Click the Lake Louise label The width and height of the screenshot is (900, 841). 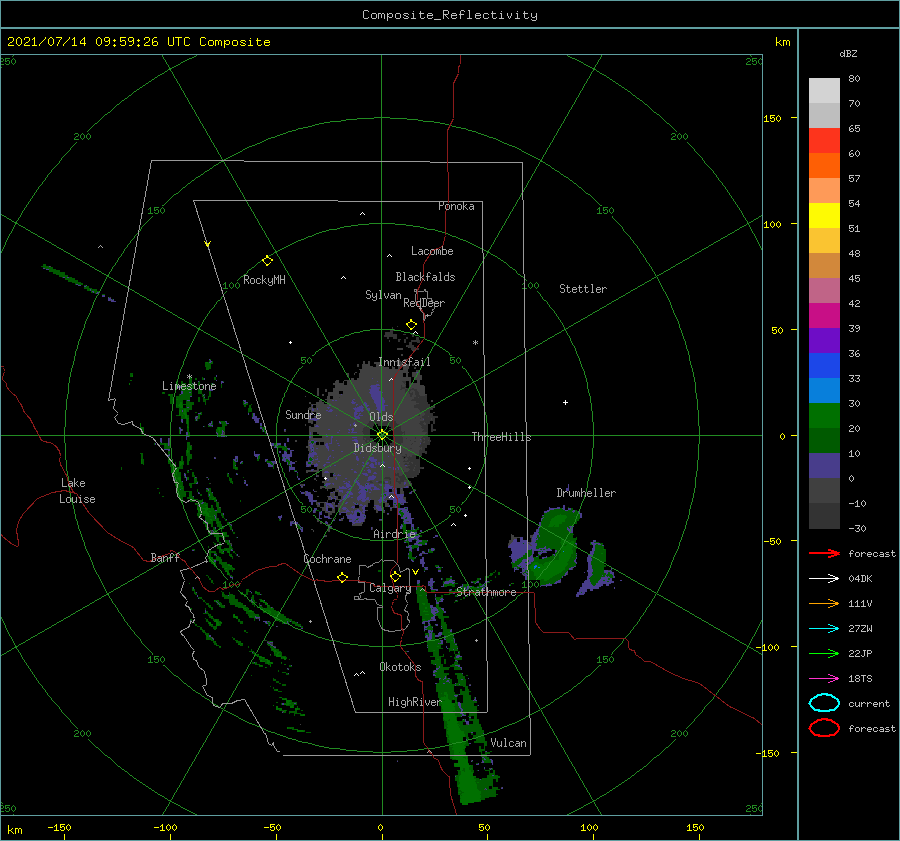click(77, 491)
